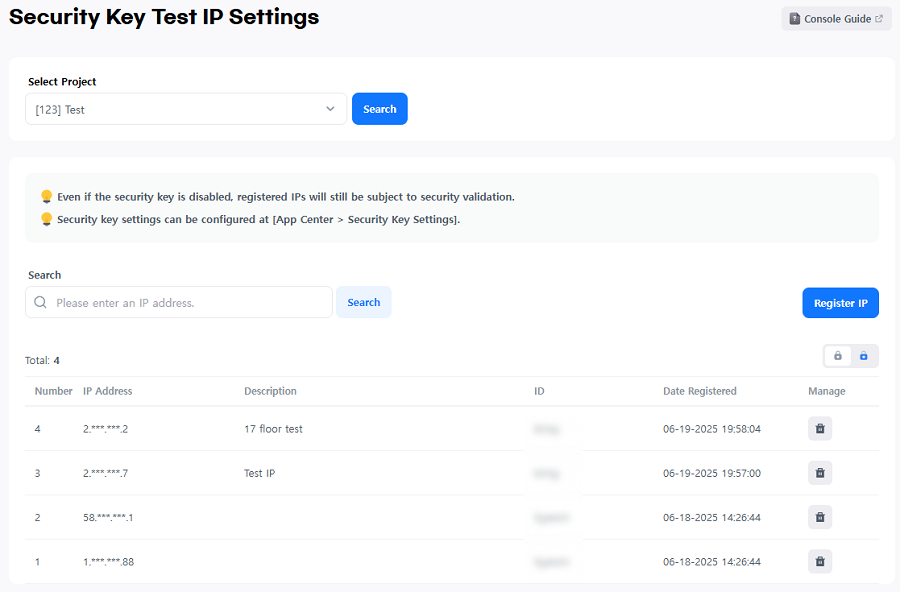The height and width of the screenshot is (592, 900).
Task: Delete the 'Test IP' row
Action: [819, 473]
